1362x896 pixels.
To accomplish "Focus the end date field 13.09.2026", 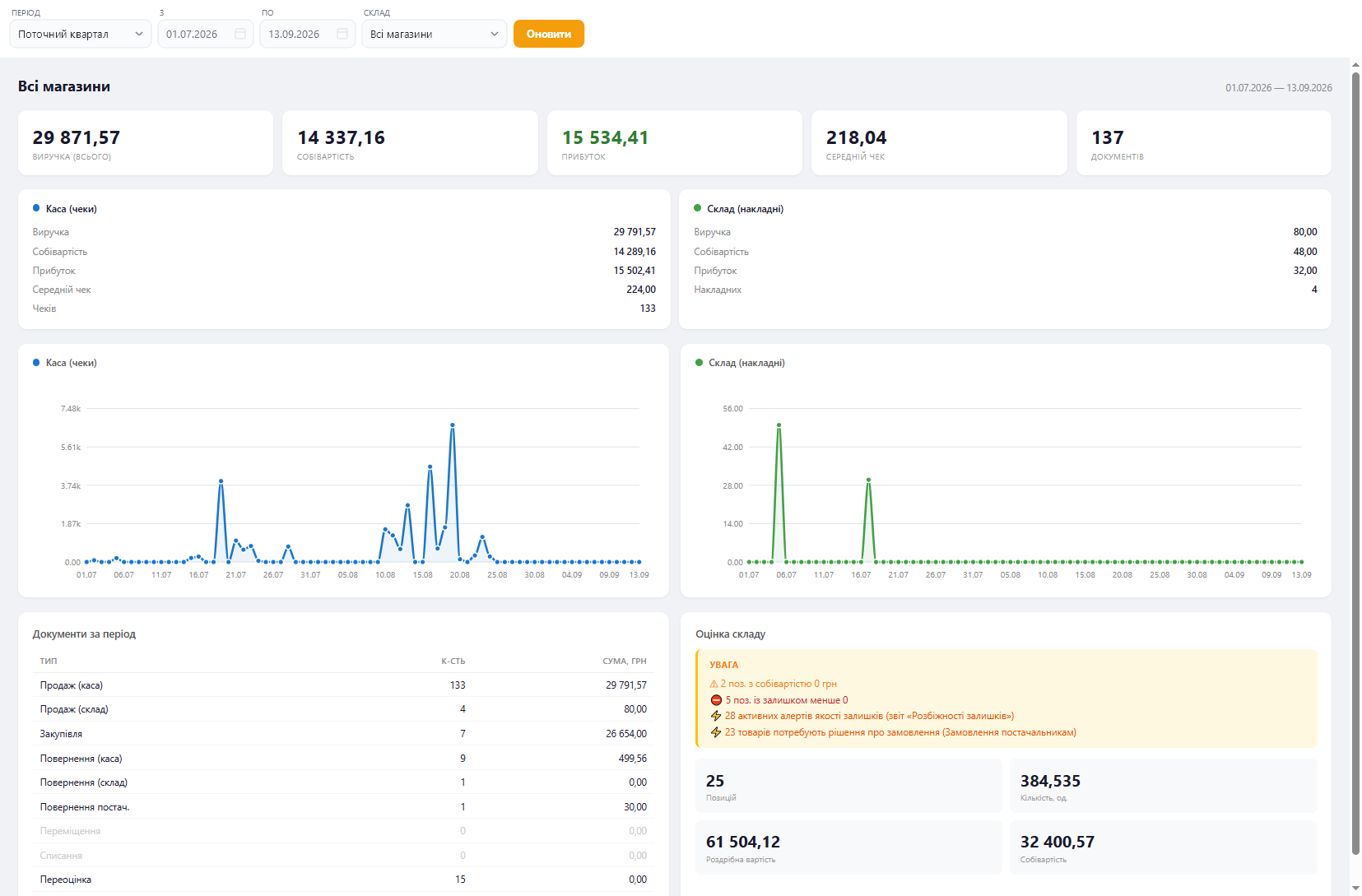I will click(308, 34).
